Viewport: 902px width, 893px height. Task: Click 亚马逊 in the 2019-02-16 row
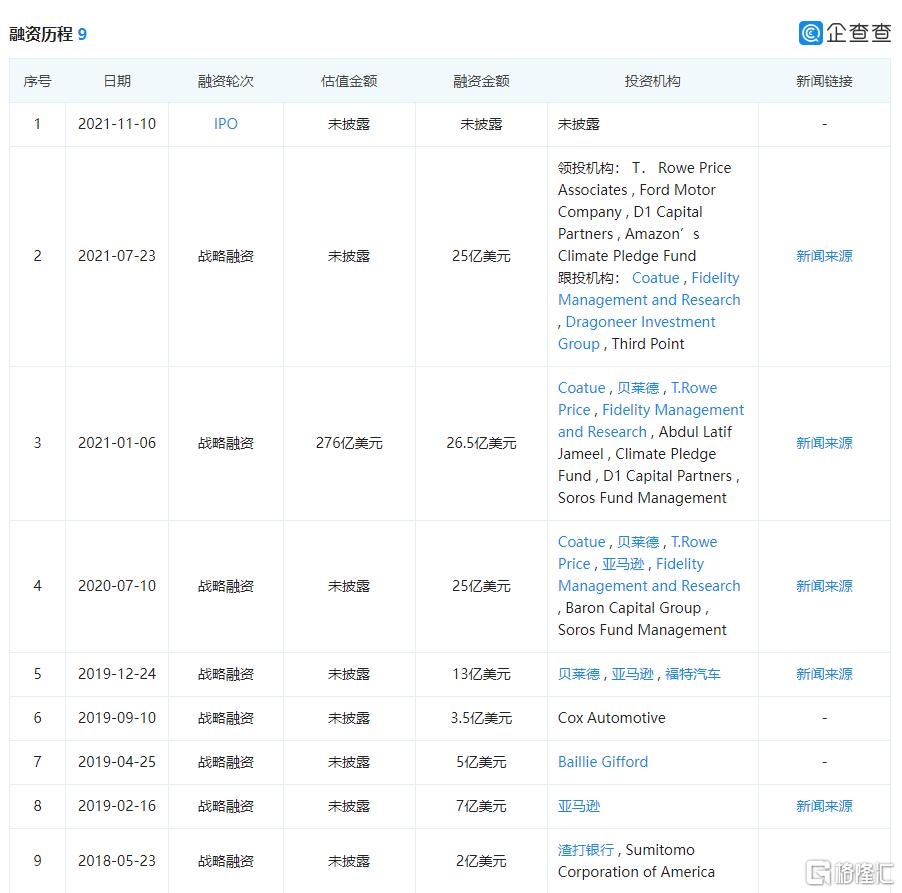click(x=579, y=806)
